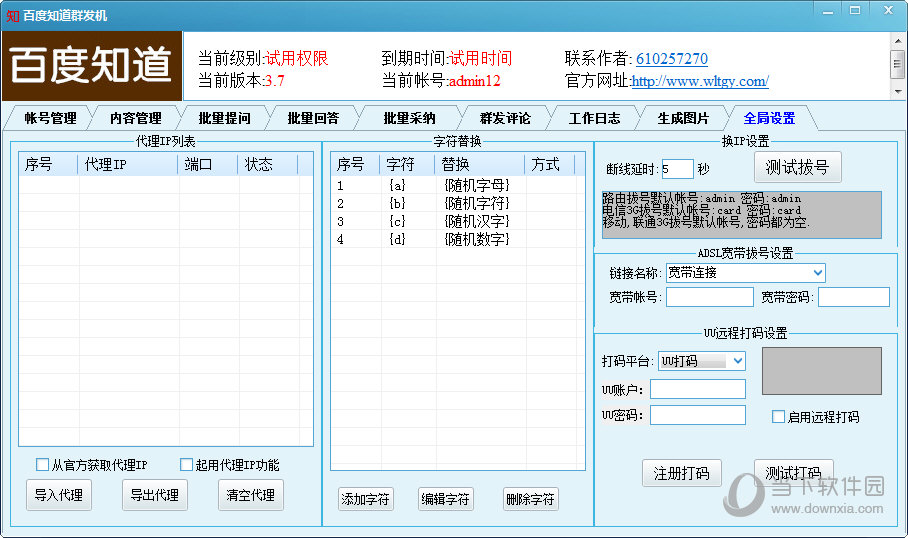Screen dimensions: 908x538
Task: Click the 测试打码 button
Action: click(793, 473)
